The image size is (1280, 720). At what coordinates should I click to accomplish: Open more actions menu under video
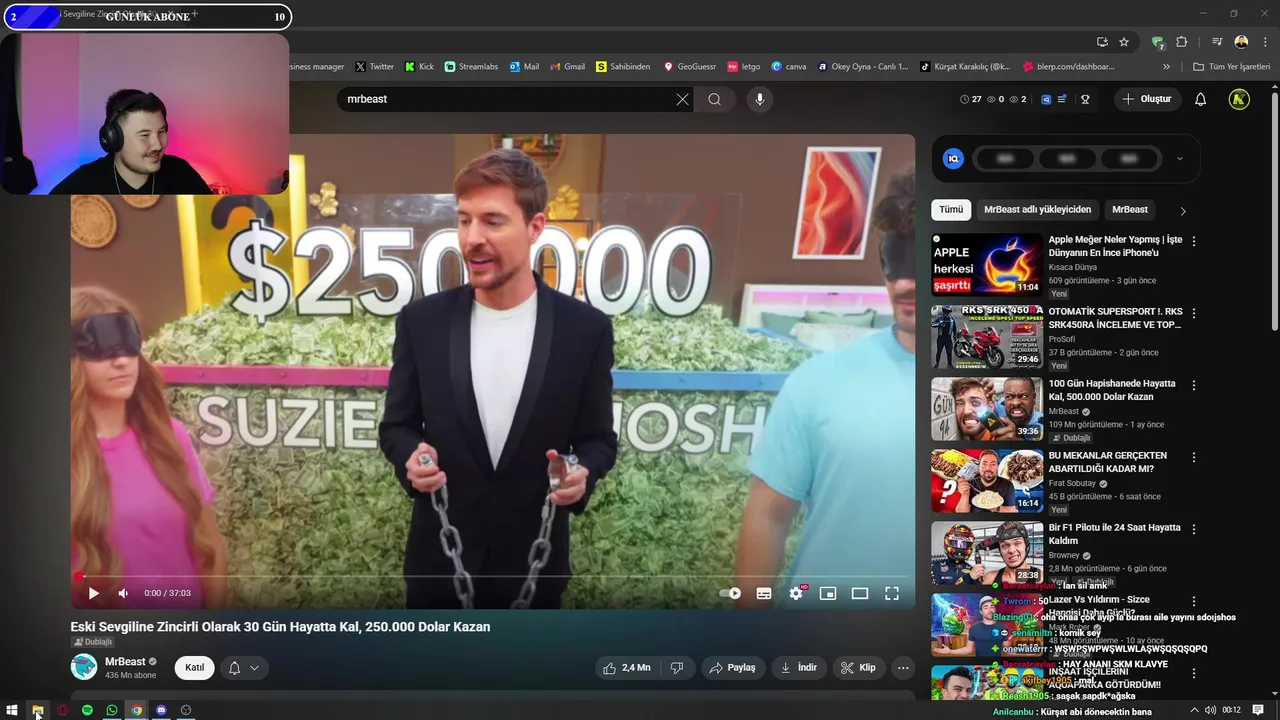pos(903,668)
